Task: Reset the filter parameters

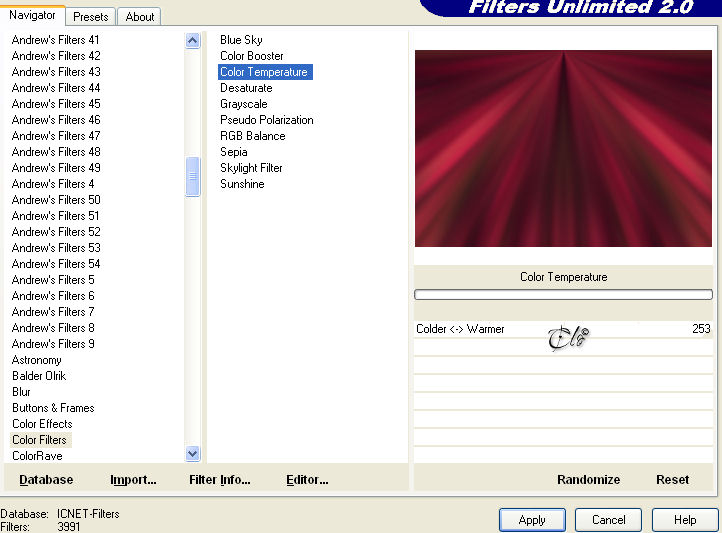Action: tap(672, 480)
